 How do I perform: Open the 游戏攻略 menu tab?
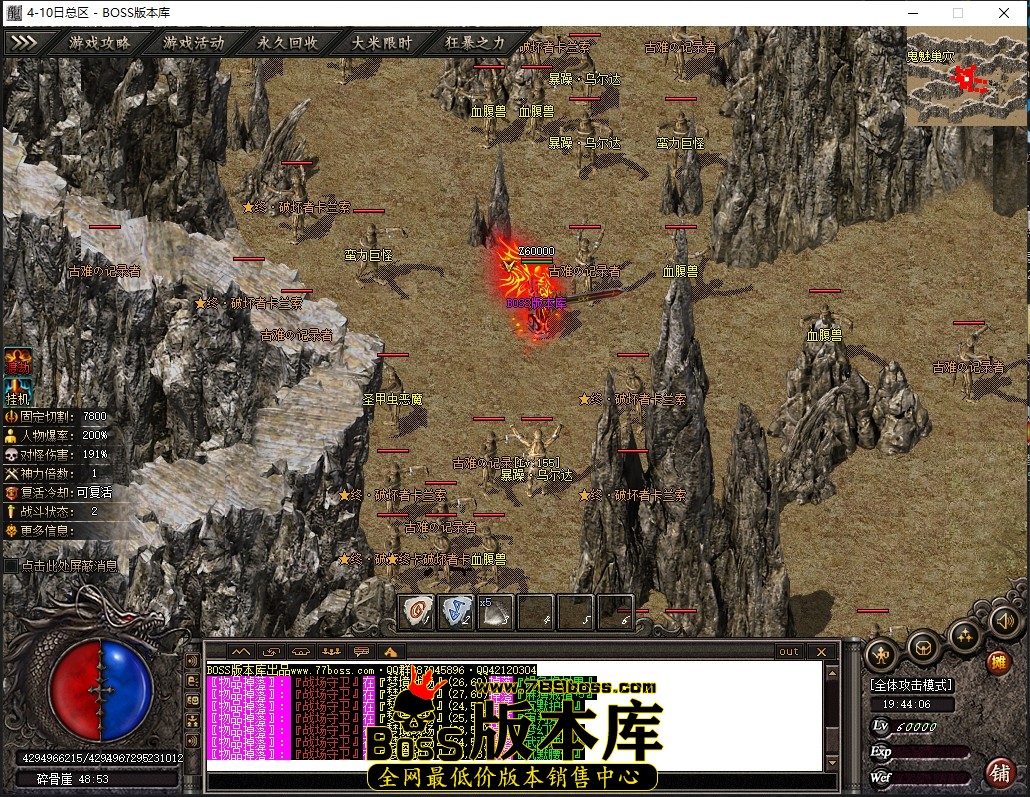99,43
